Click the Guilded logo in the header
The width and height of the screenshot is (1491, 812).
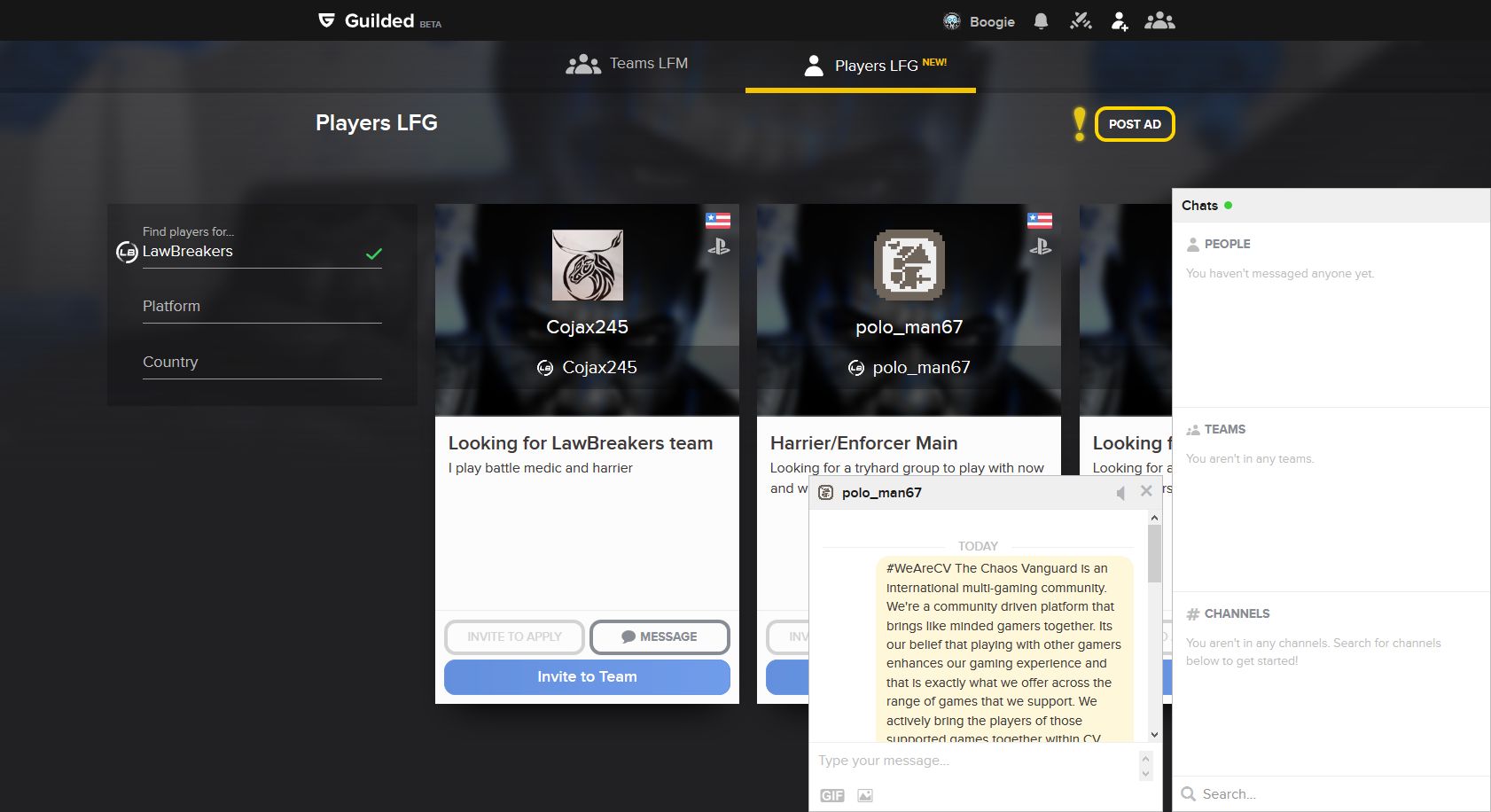click(379, 20)
